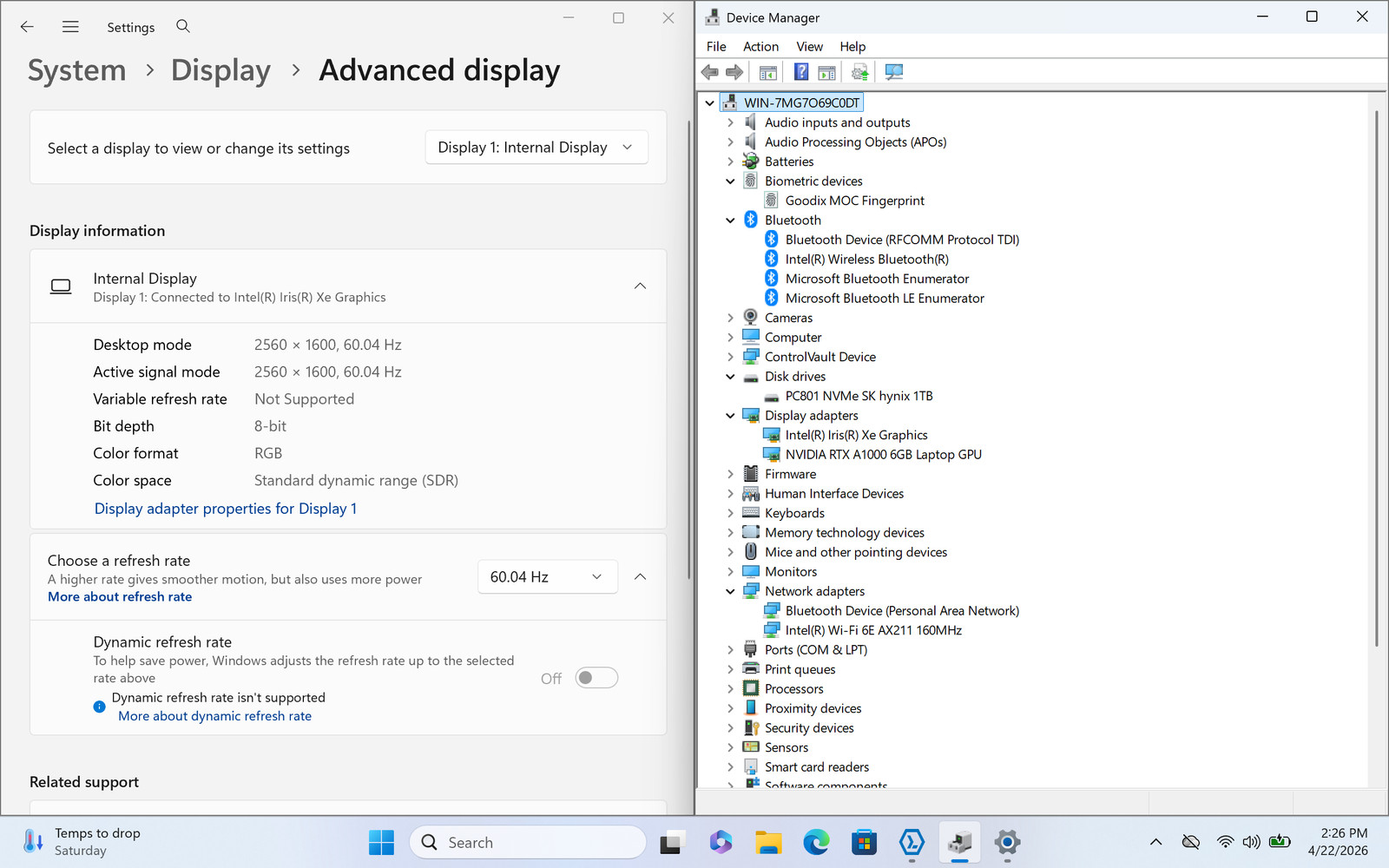Collapse the Bluetooth category chevron

coord(730,220)
